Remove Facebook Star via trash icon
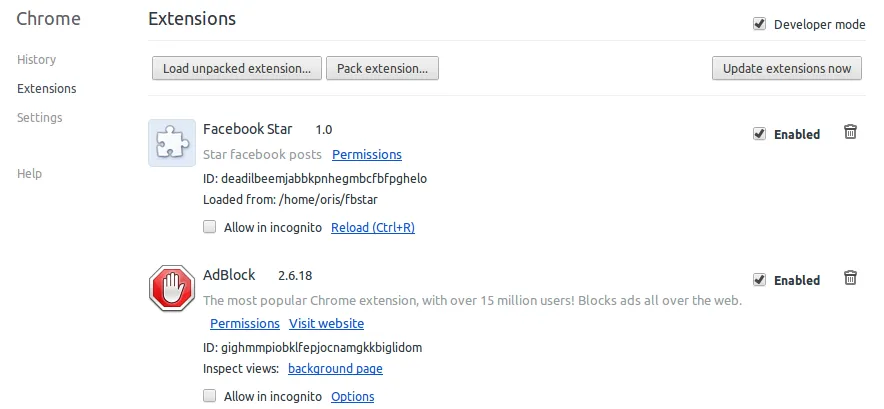The image size is (884, 409). tap(850, 132)
